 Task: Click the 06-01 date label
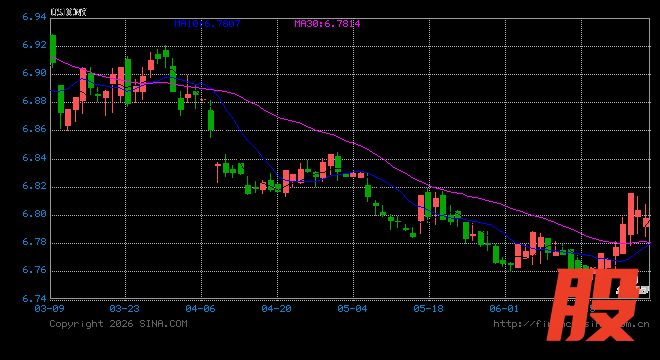coord(504,309)
